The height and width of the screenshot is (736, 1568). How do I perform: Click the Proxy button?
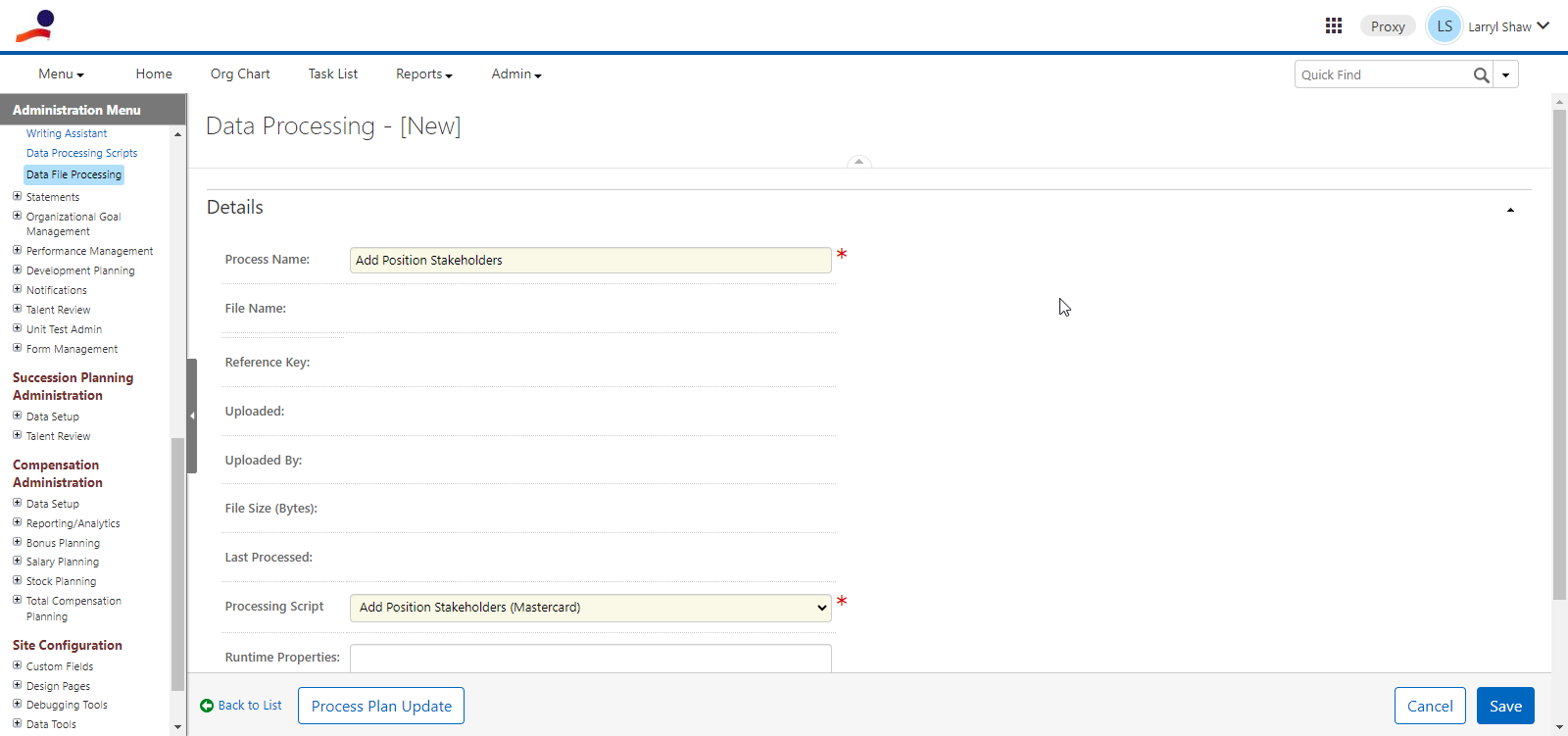point(1388,26)
